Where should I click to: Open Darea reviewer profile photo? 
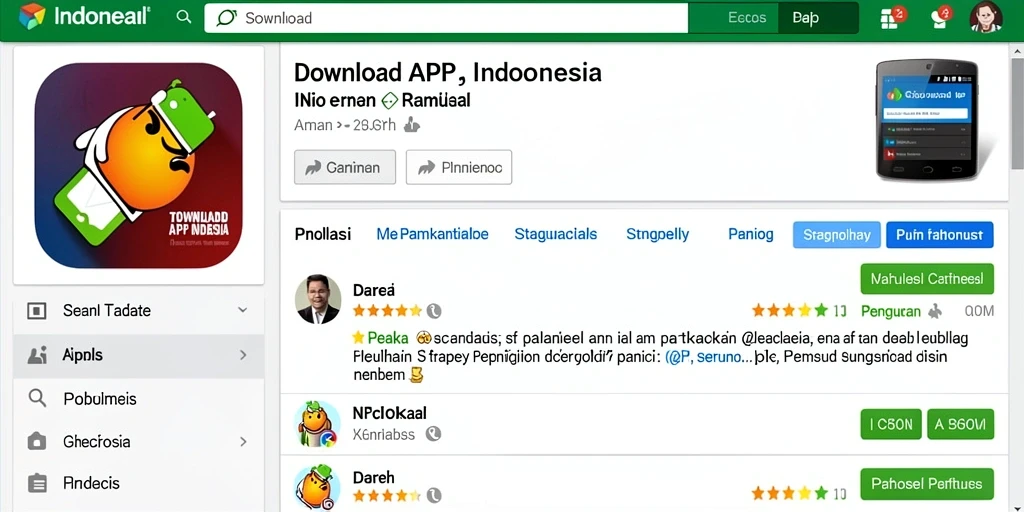[x=318, y=299]
